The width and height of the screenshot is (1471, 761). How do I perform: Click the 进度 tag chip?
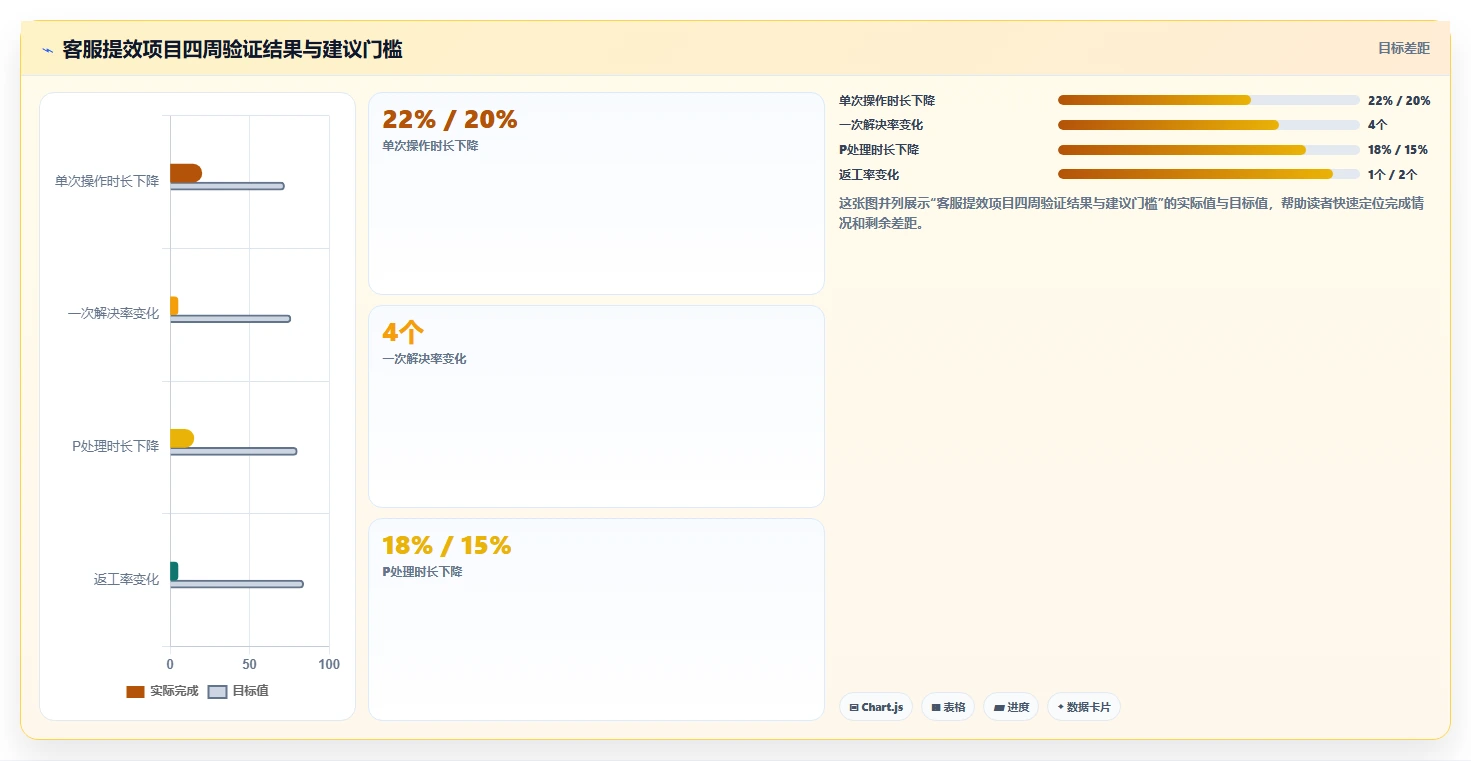(1011, 707)
